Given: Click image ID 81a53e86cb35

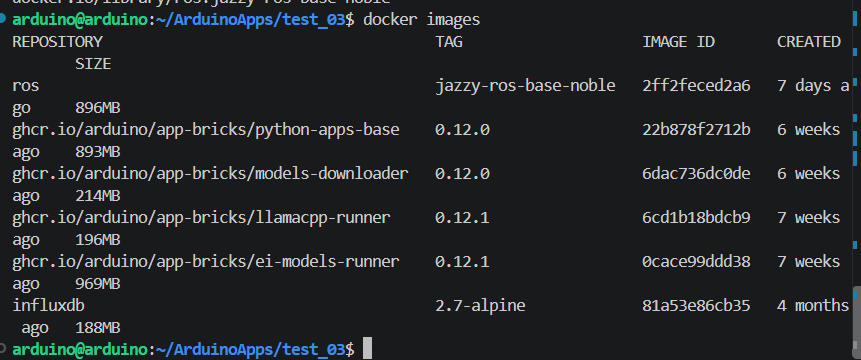Looking at the screenshot, I should click(x=696, y=306).
